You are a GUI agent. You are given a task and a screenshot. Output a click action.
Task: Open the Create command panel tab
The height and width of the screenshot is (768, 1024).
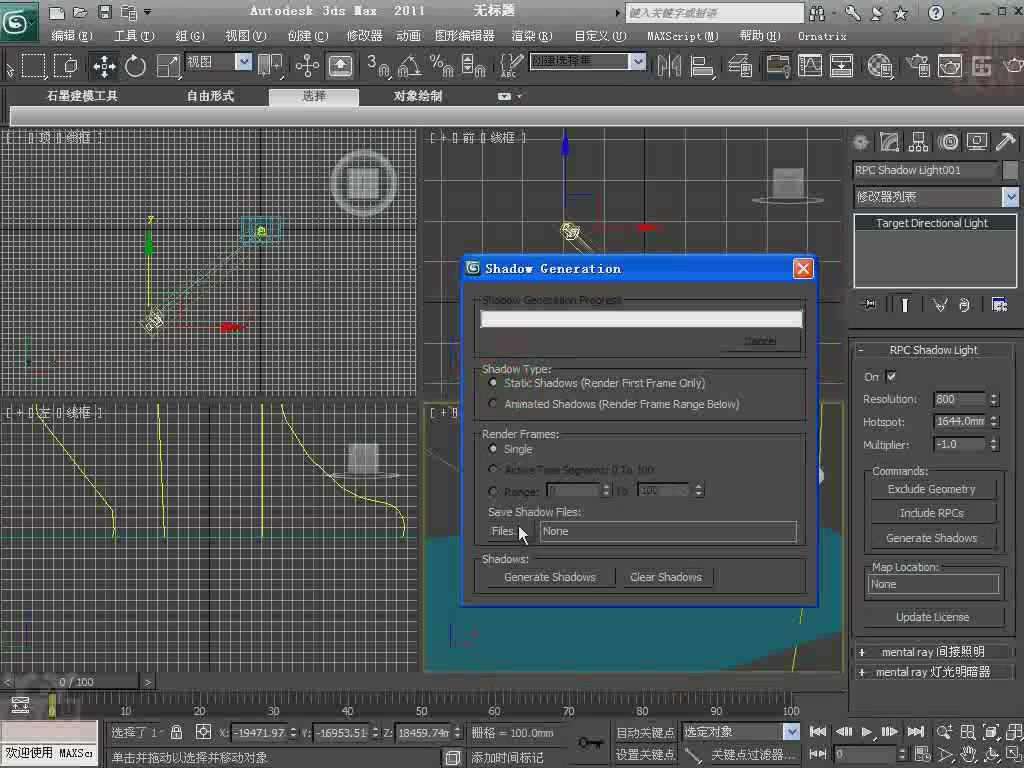861,142
